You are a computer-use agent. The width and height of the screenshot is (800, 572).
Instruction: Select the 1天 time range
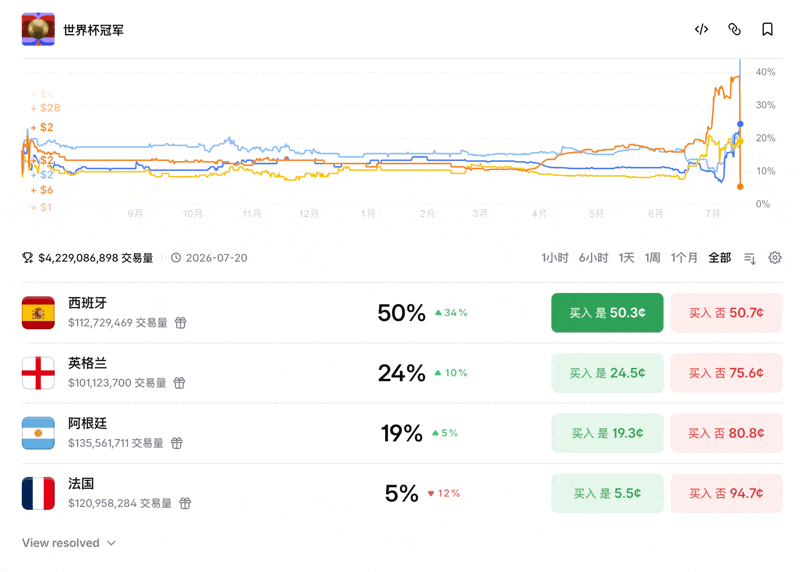coord(626,258)
